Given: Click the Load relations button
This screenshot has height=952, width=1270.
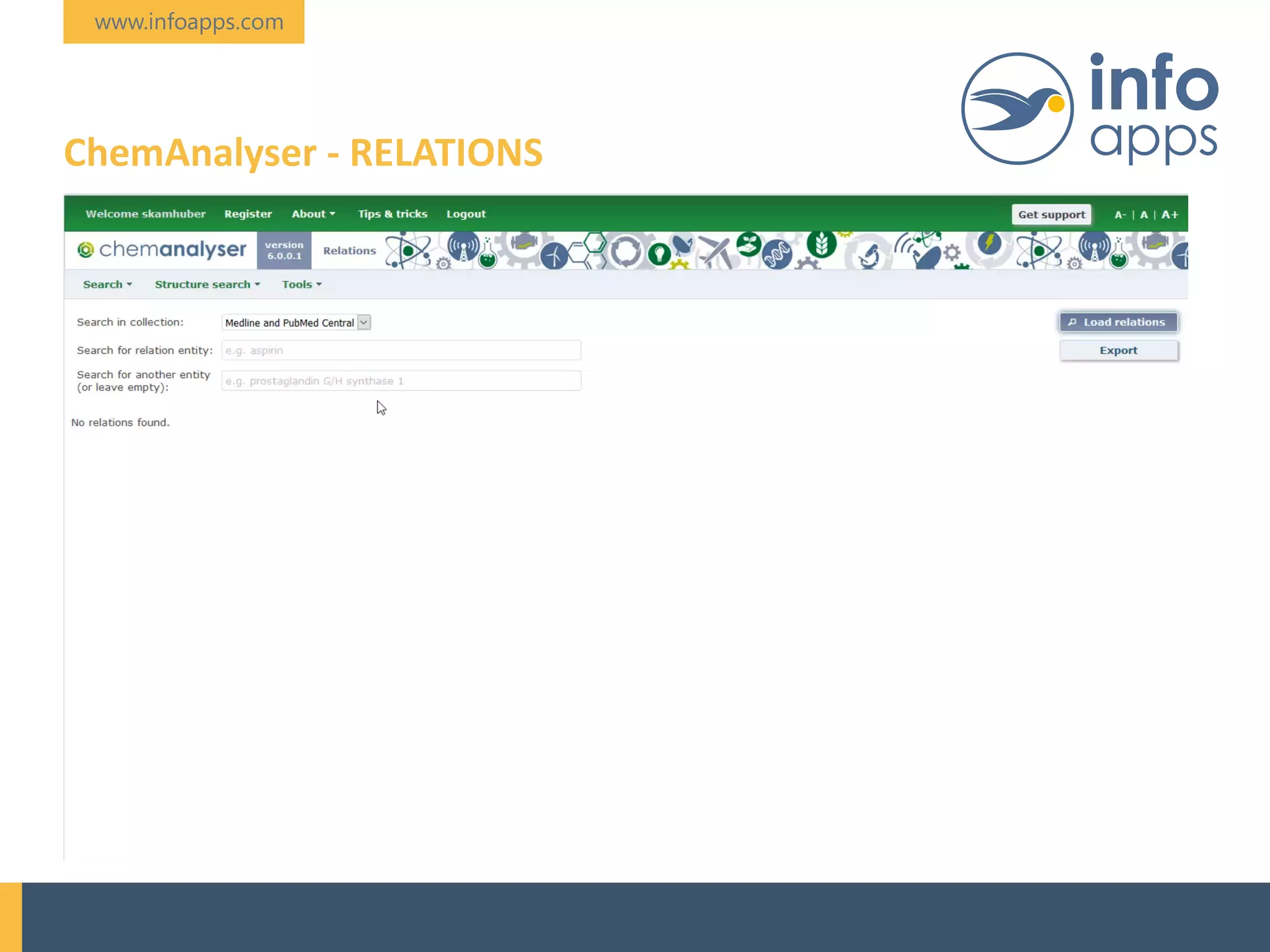Looking at the screenshot, I should pyautogui.click(x=1118, y=322).
